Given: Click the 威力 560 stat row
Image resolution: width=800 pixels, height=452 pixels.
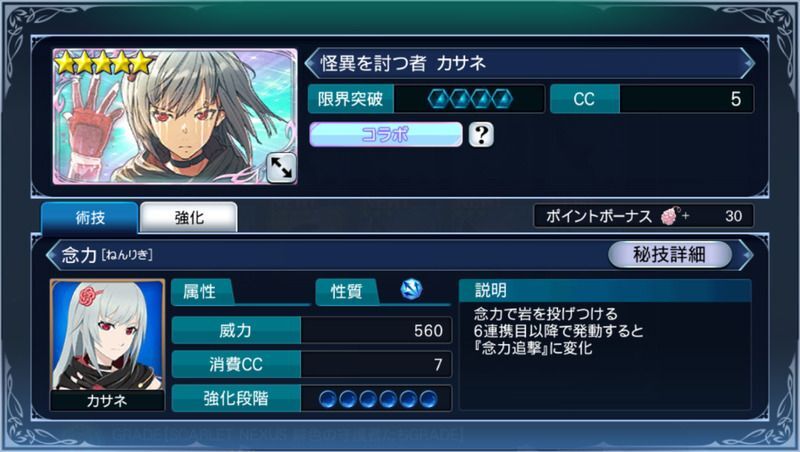Looking at the screenshot, I should coord(312,331).
